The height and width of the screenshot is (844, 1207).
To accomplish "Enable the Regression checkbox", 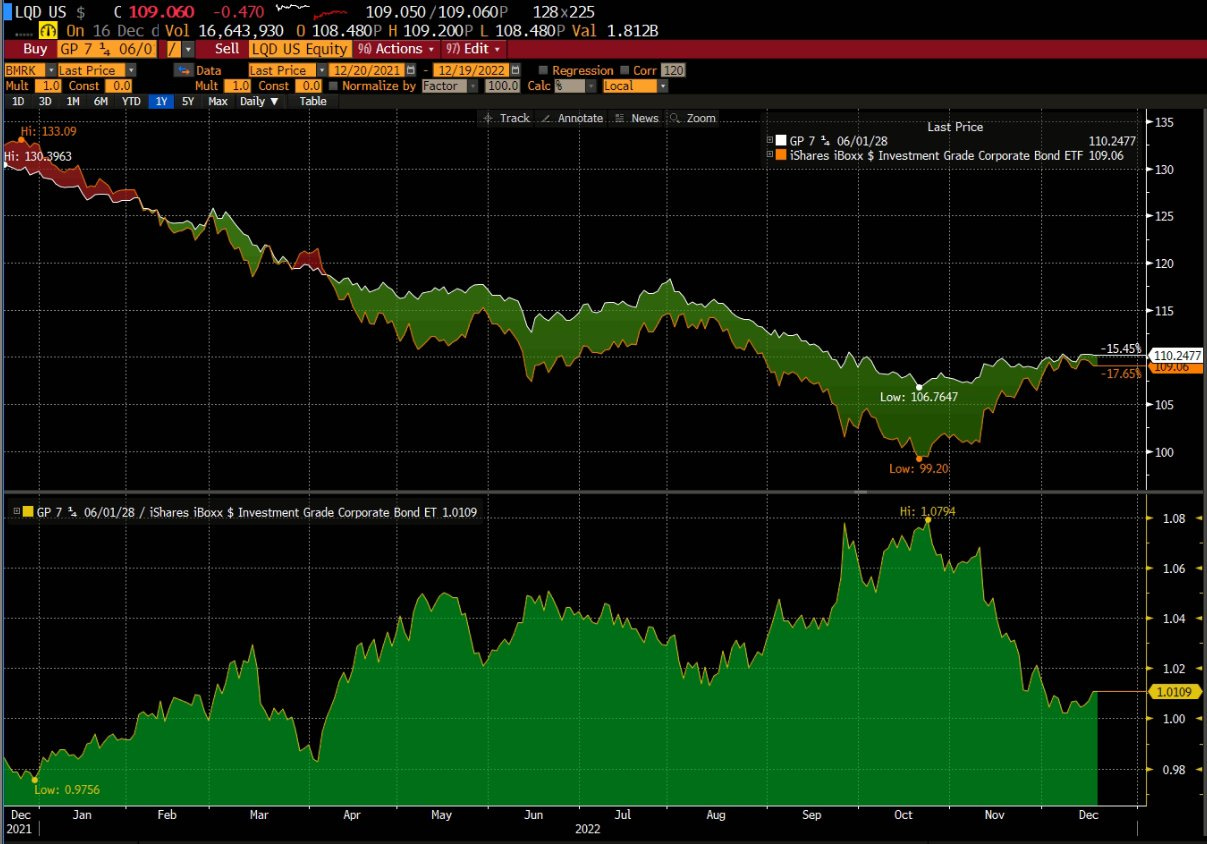I will 544,70.
